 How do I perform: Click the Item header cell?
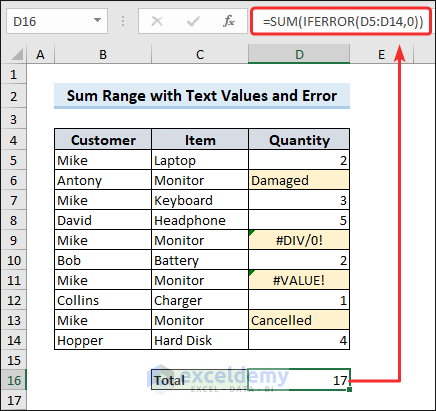click(x=200, y=140)
